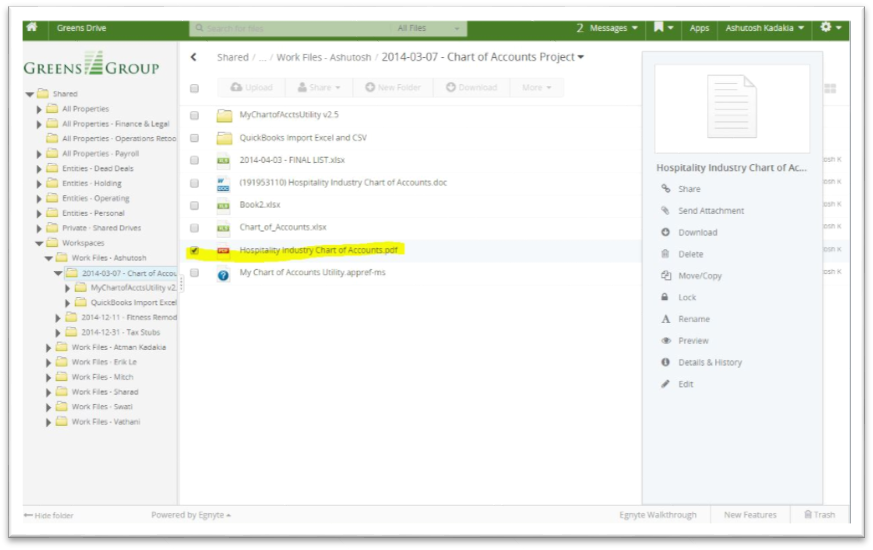Viewport: 873px width, 550px height.
Task: Check the Book2.xlsx checkbox
Action: pyautogui.click(x=194, y=205)
